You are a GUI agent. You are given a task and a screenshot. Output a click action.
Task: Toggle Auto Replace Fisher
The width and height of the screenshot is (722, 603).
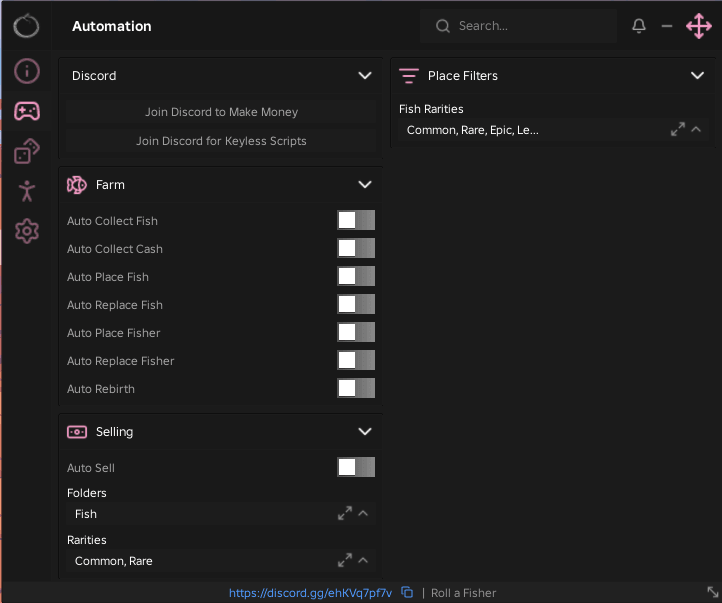356,360
